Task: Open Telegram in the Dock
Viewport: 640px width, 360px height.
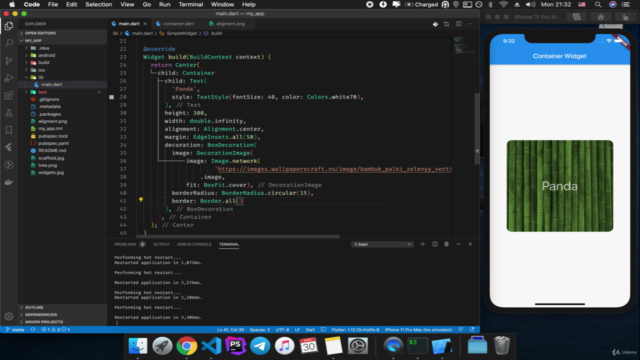Action: (x=260, y=346)
